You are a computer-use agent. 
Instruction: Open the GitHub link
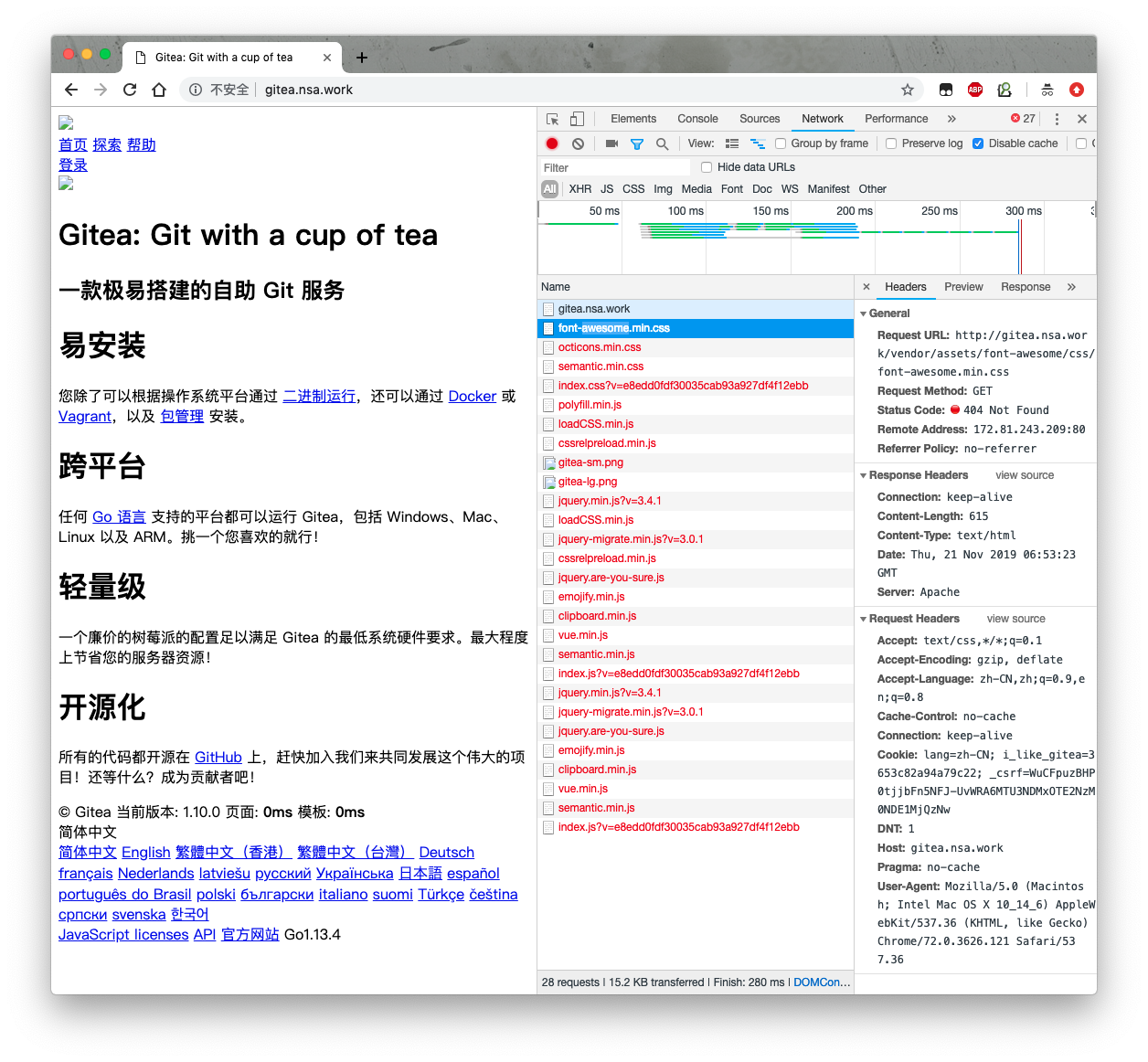pyautogui.click(x=218, y=757)
